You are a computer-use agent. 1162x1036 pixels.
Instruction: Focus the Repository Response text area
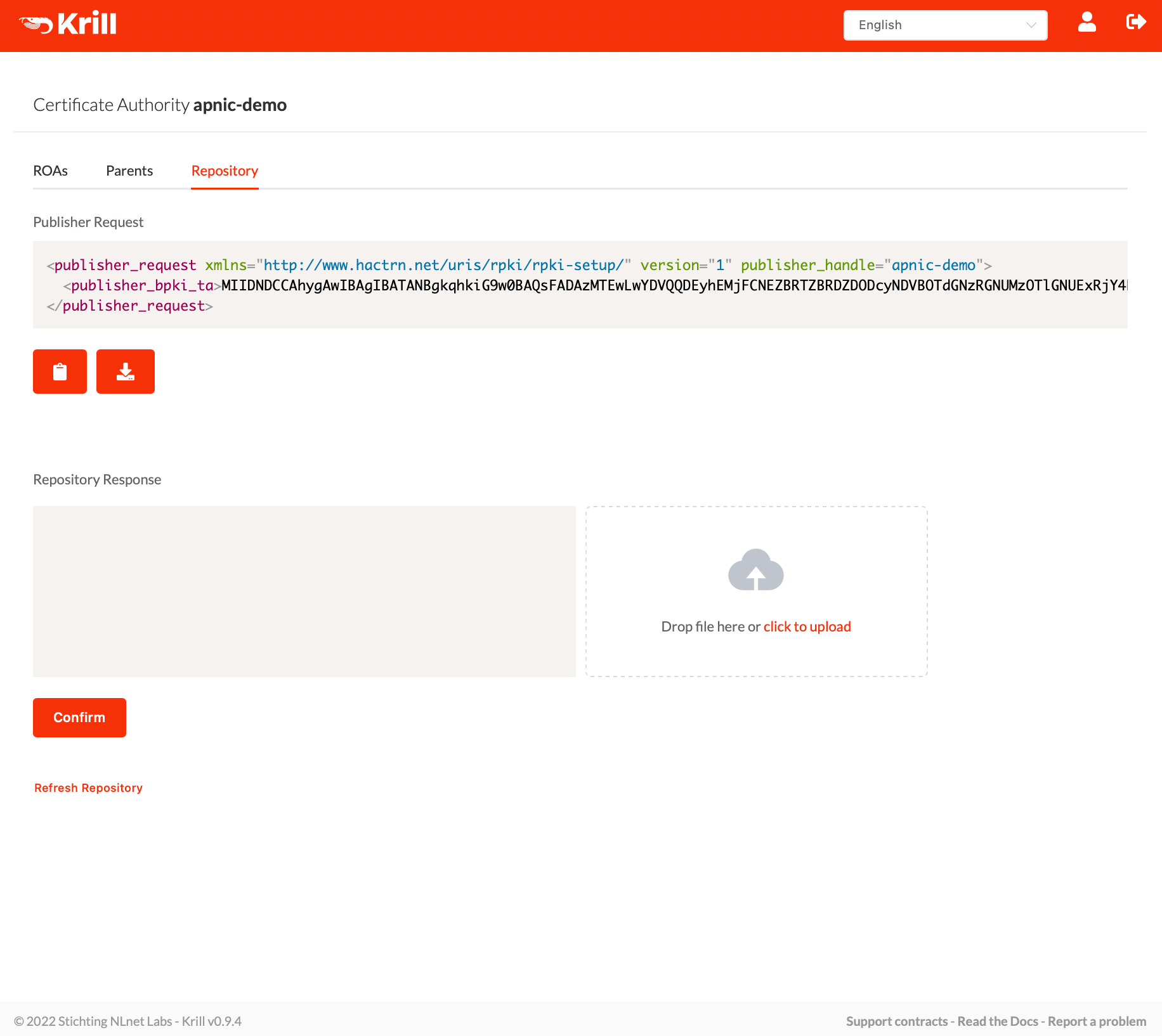pyautogui.click(x=304, y=592)
